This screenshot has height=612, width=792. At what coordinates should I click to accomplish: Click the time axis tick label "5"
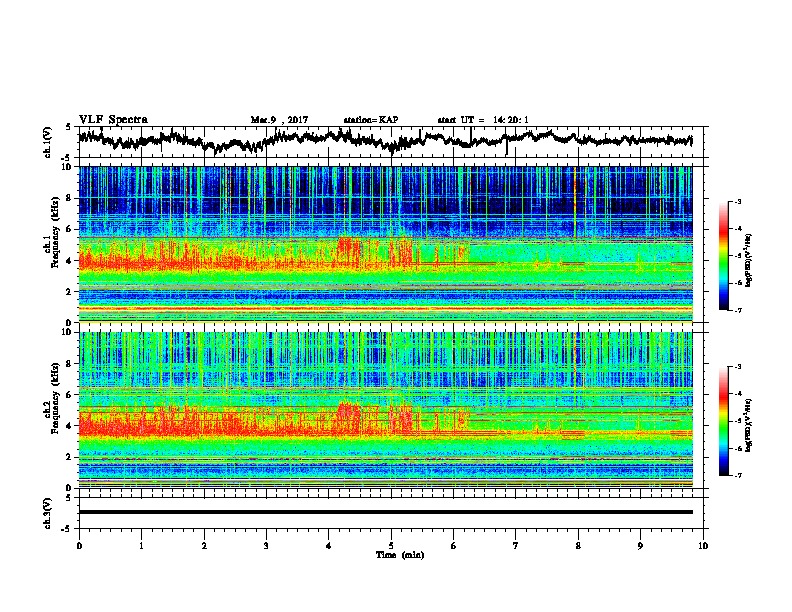[x=391, y=545]
